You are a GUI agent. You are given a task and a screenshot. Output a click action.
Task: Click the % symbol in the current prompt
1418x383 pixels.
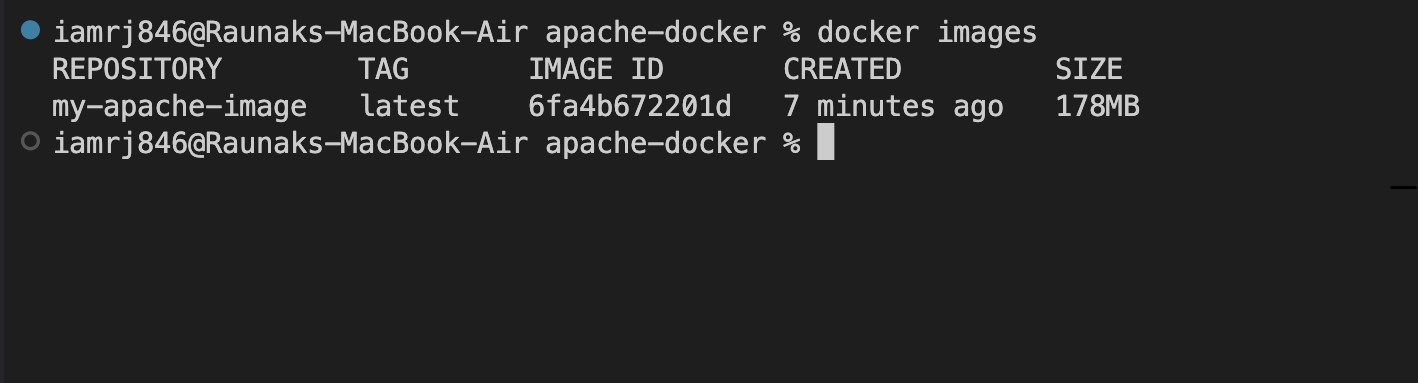click(791, 143)
